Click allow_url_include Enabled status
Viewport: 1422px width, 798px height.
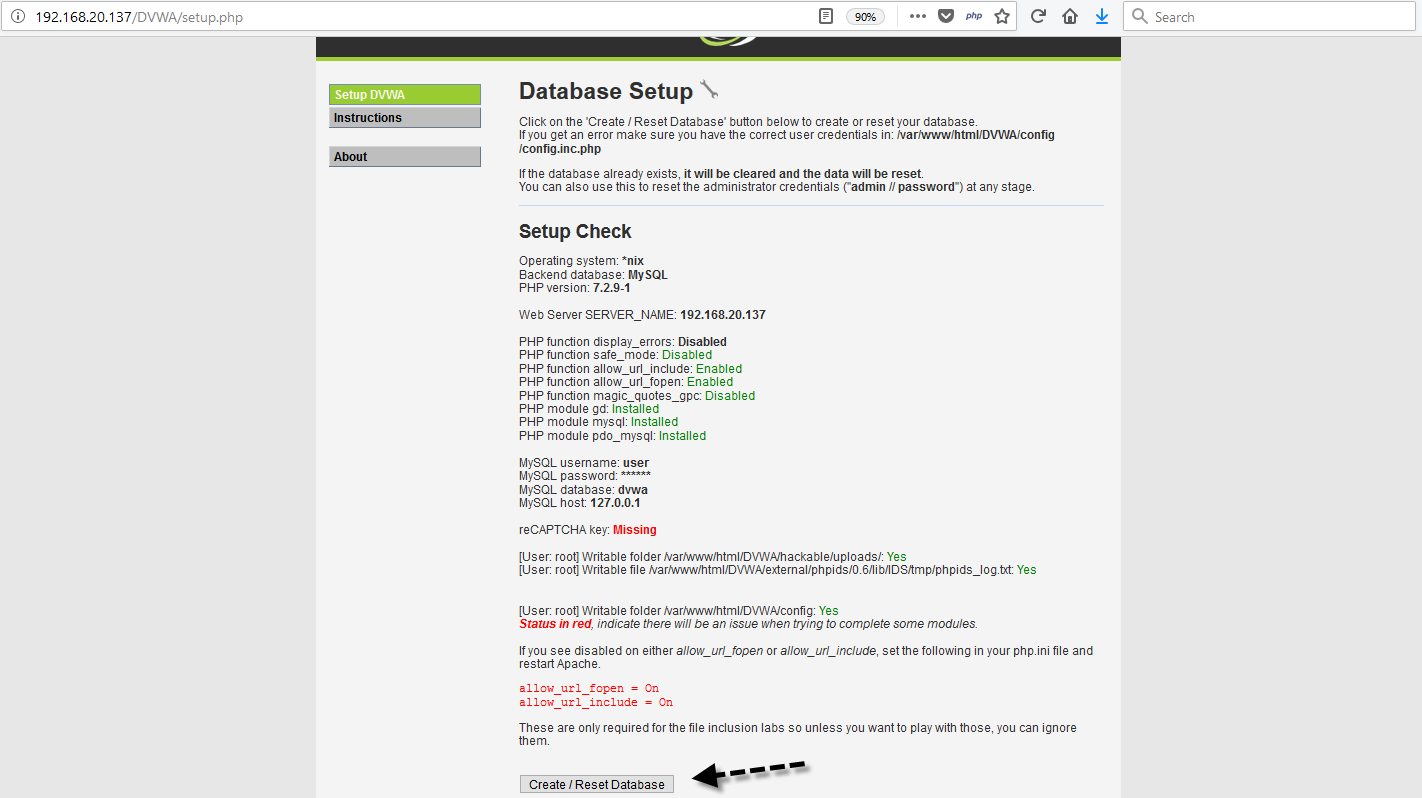pyautogui.click(x=719, y=369)
